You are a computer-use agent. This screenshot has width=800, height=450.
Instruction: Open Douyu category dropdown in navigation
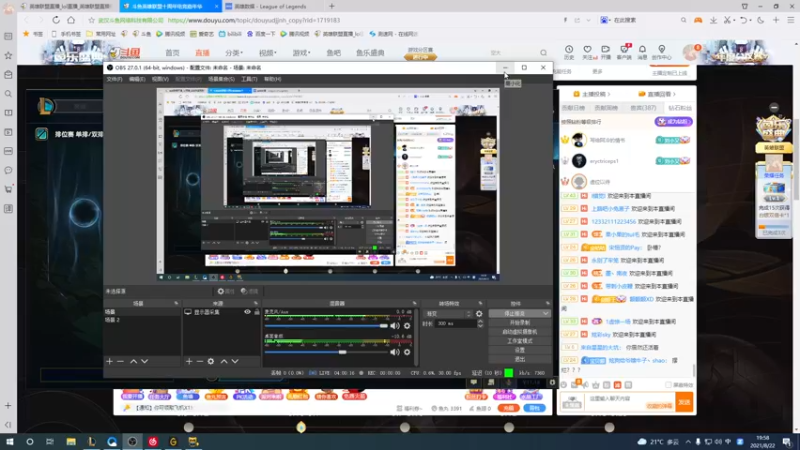point(234,53)
